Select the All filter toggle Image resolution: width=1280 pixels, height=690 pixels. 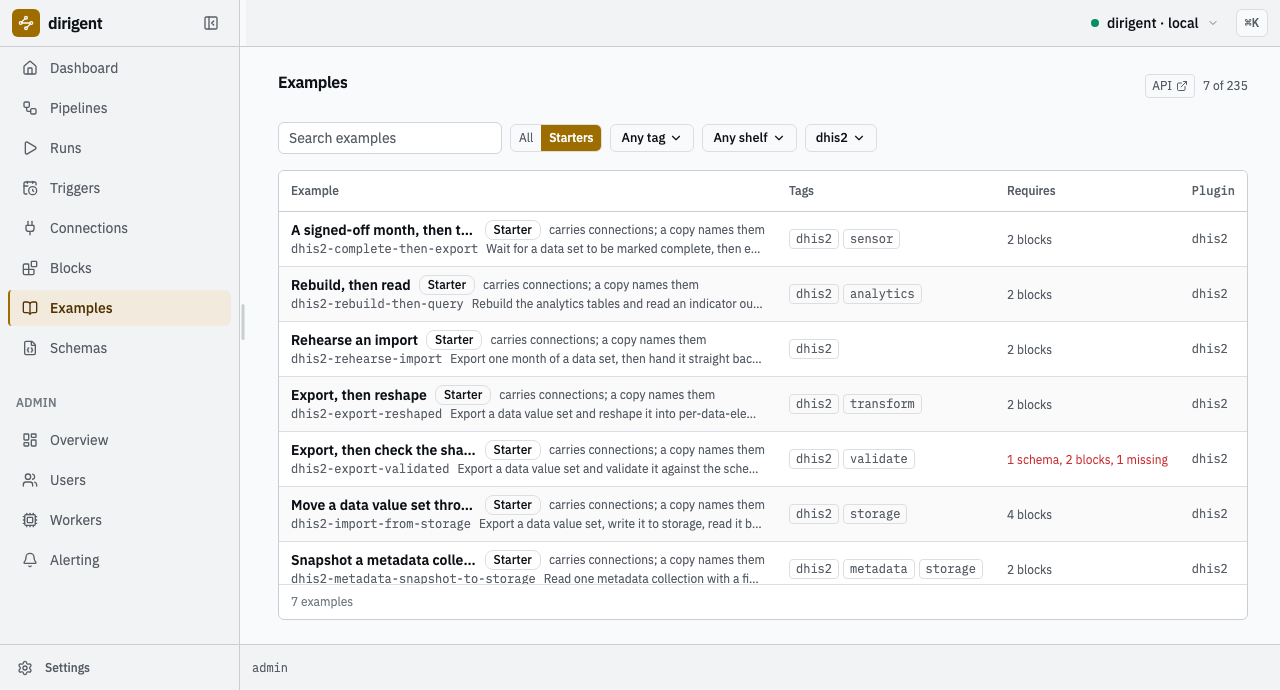click(526, 138)
